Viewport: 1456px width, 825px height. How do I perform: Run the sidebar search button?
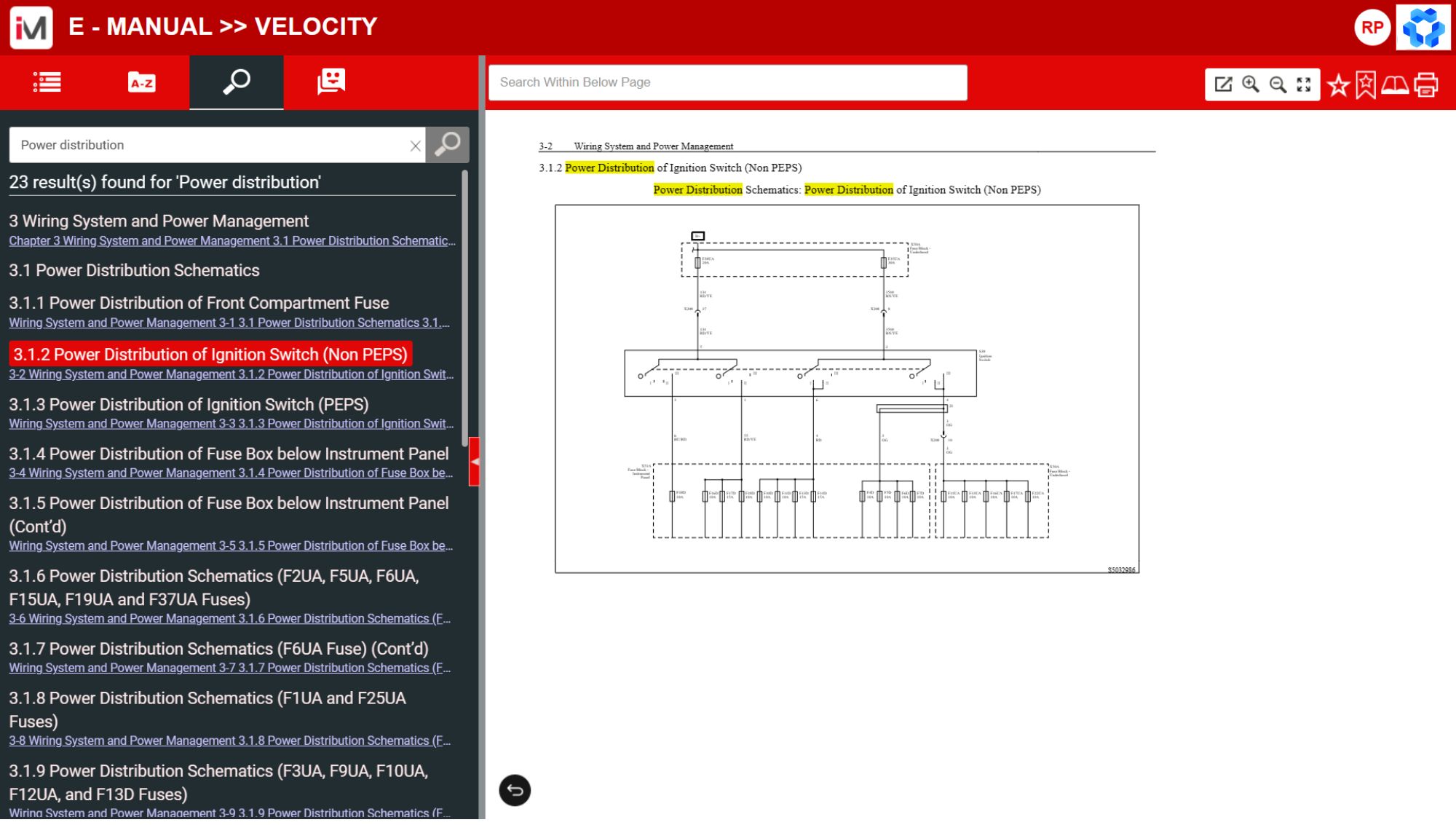pyautogui.click(x=448, y=146)
